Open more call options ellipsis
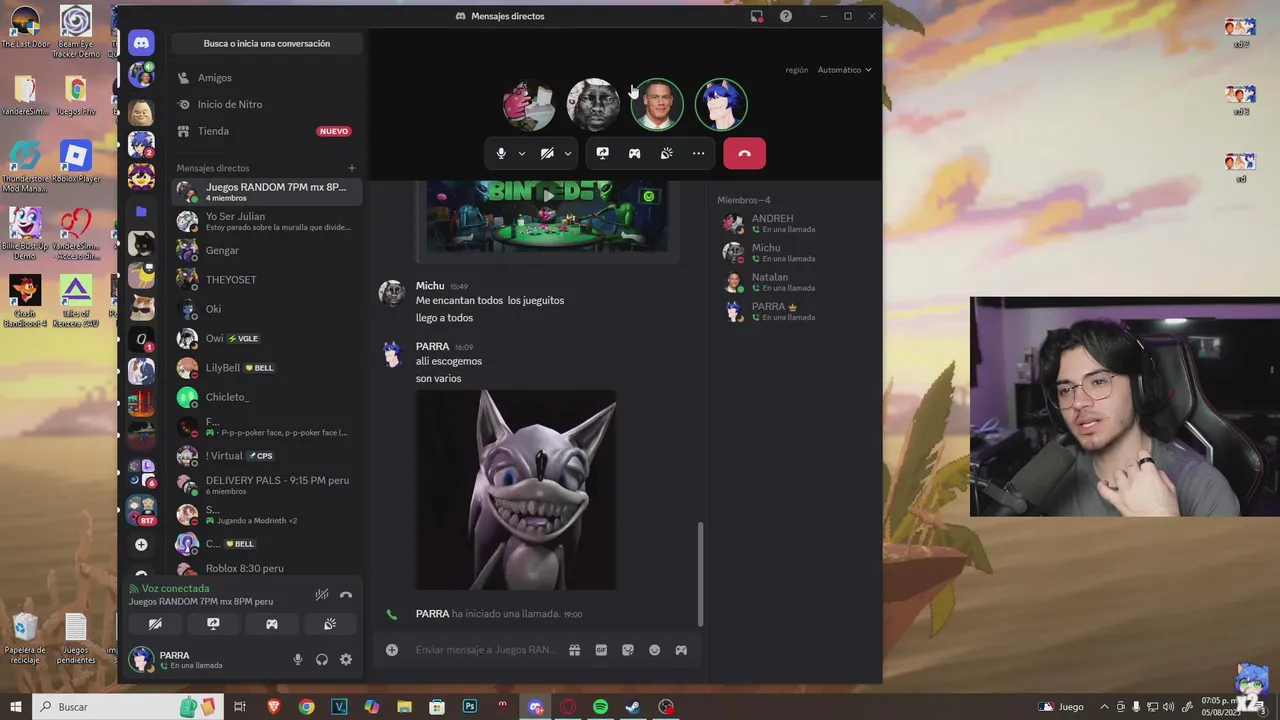 pos(698,153)
